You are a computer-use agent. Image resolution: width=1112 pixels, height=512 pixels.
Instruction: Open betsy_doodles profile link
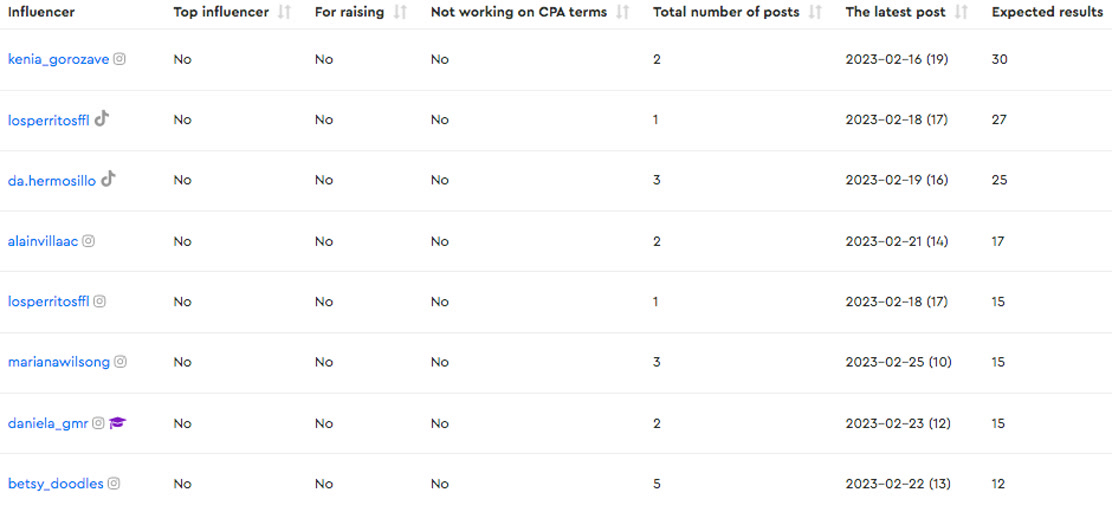[56, 484]
